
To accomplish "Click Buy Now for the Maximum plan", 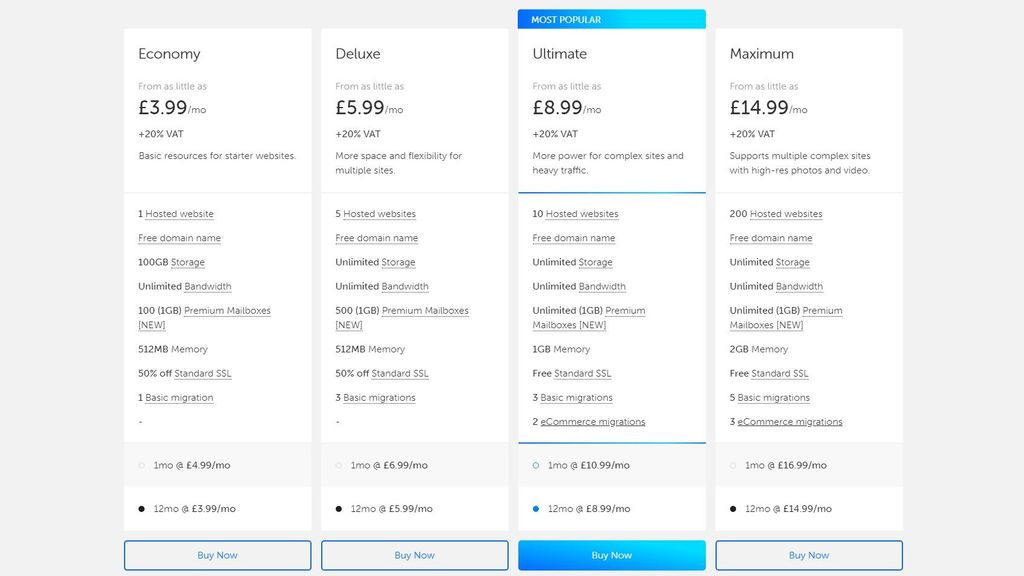I will tap(809, 555).
